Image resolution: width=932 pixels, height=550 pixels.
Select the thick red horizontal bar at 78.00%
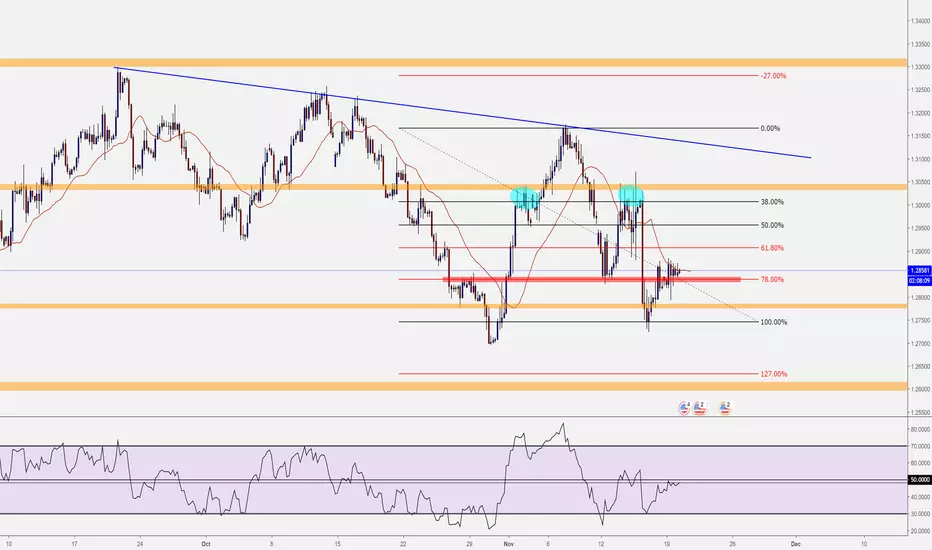pyautogui.click(x=592, y=279)
